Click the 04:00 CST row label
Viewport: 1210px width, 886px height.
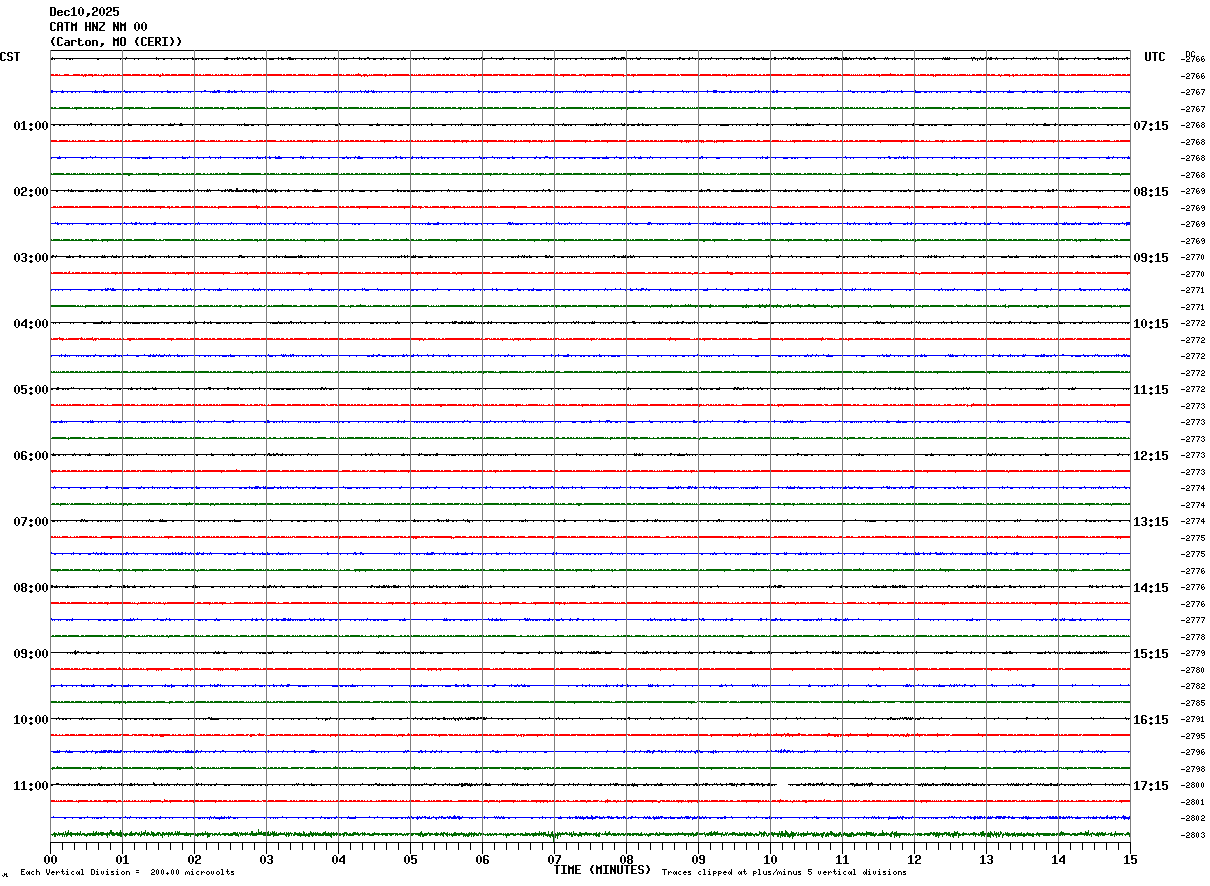tap(31, 324)
